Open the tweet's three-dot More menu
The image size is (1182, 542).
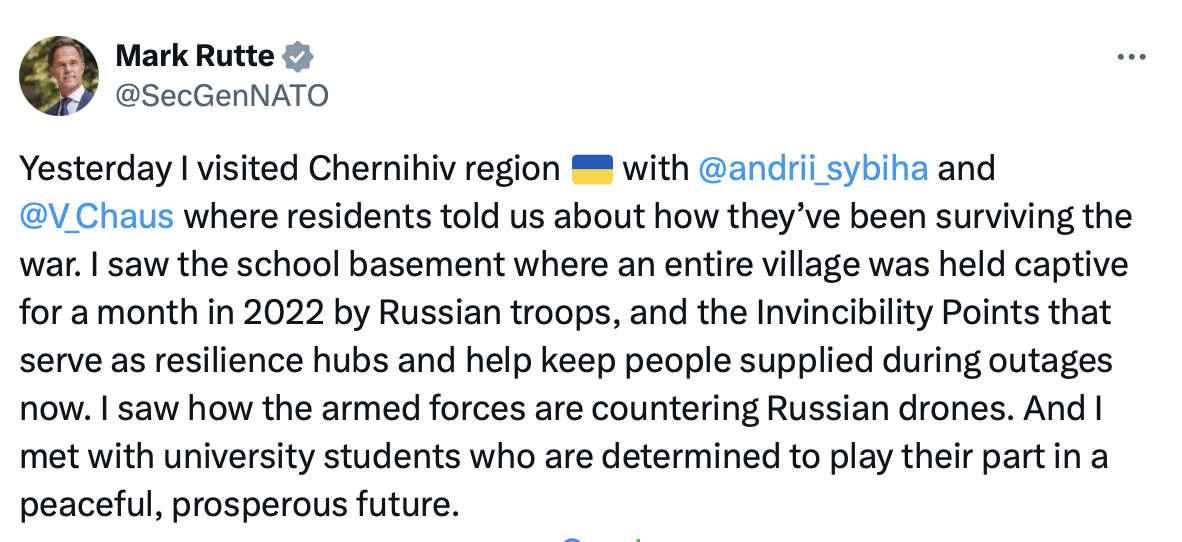pyautogui.click(x=1130, y=57)
